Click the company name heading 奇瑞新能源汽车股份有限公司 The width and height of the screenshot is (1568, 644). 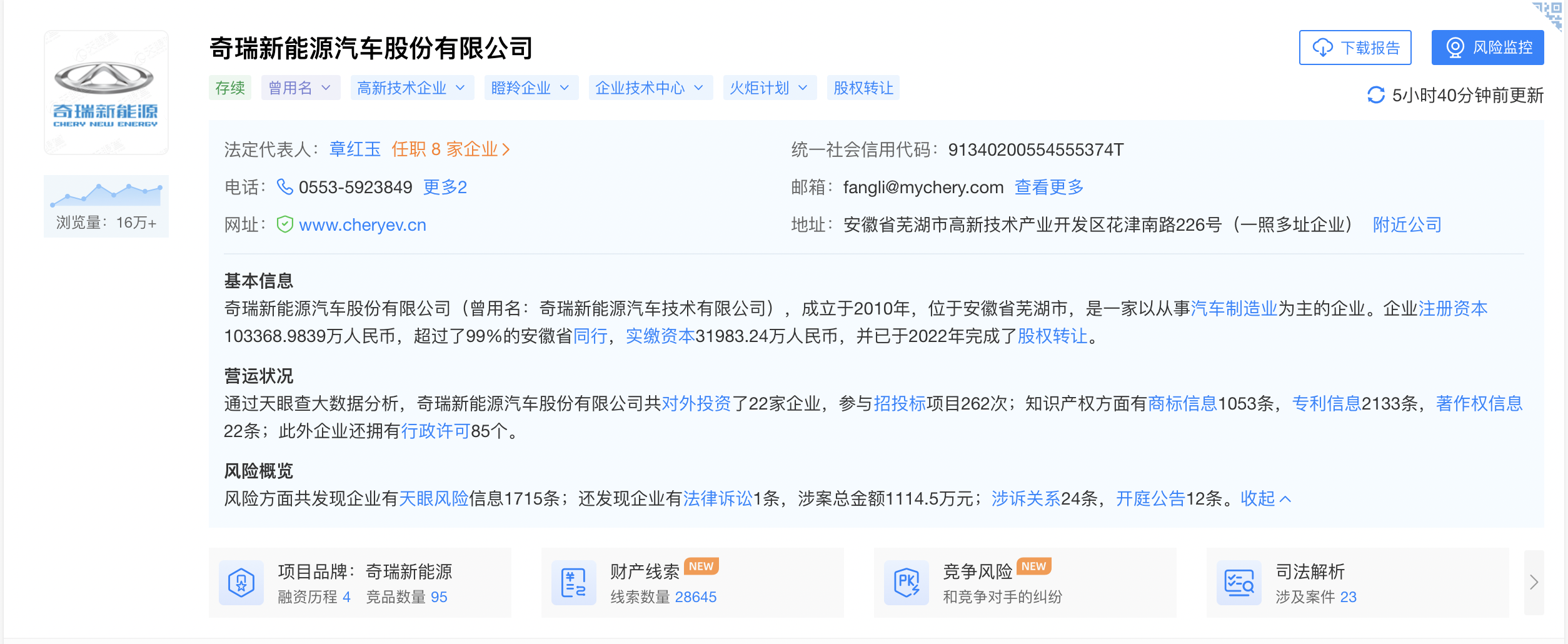coord(371,48)
